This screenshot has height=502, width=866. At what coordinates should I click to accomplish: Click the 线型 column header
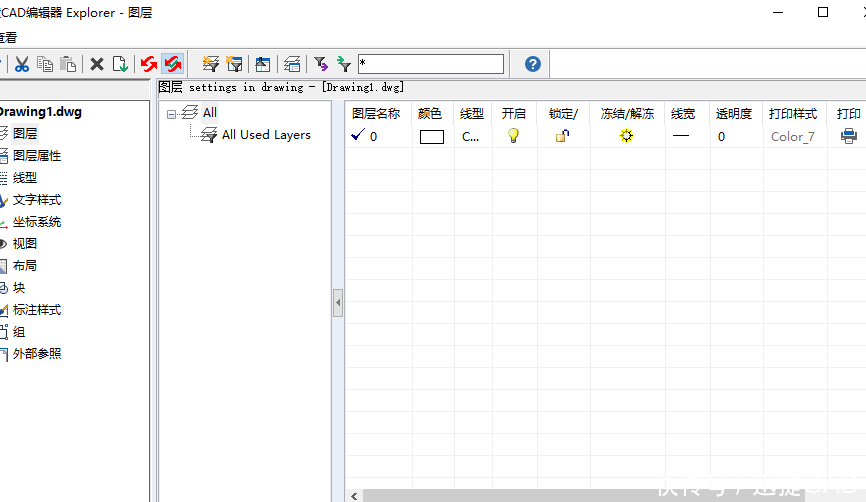coord(472,114)
